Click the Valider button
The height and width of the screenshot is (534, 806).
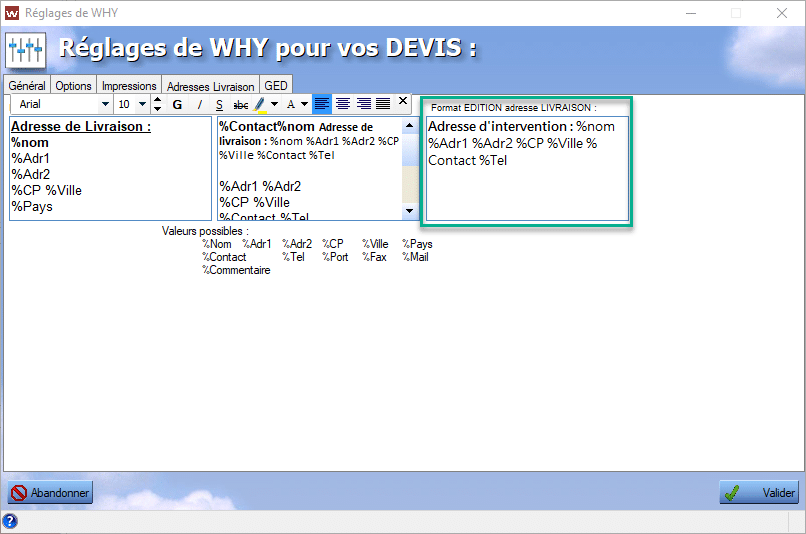[760, 492]
